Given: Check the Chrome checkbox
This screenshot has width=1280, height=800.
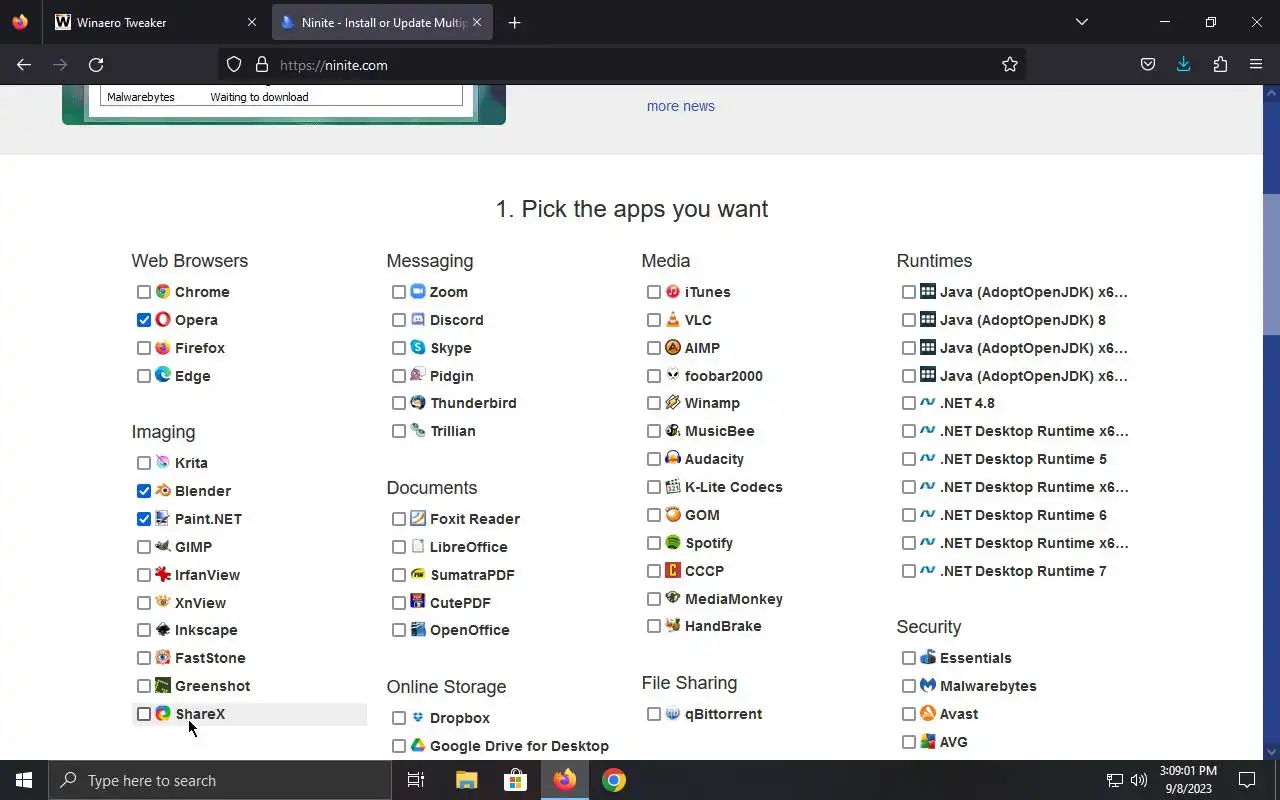Looking at the screenshot, I should (144, 292).
